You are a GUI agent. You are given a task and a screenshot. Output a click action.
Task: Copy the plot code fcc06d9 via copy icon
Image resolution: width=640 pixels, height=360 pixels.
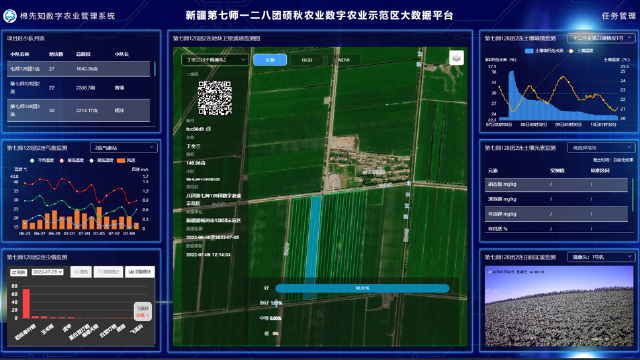[x=209, y=129]
